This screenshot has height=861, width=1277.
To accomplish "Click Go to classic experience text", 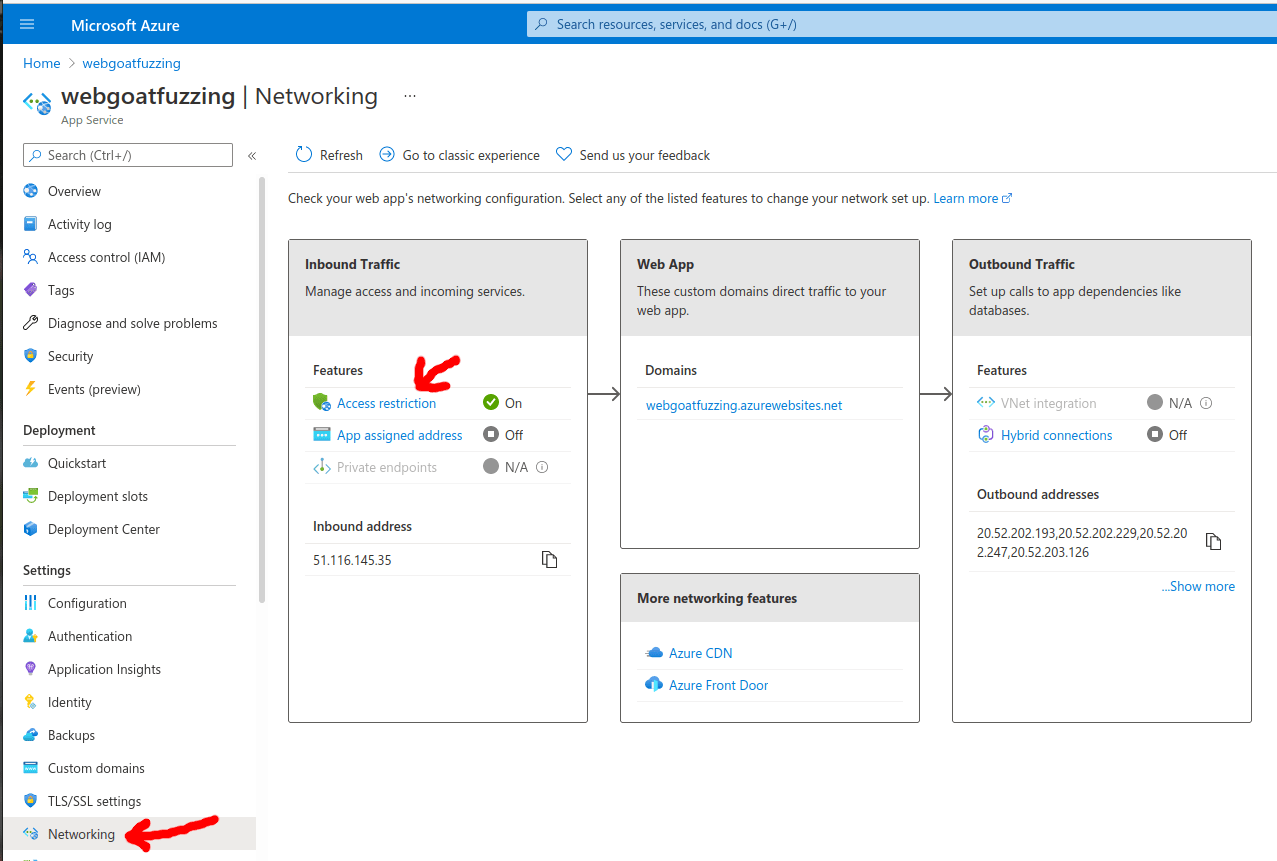I will tap(471, 155).
